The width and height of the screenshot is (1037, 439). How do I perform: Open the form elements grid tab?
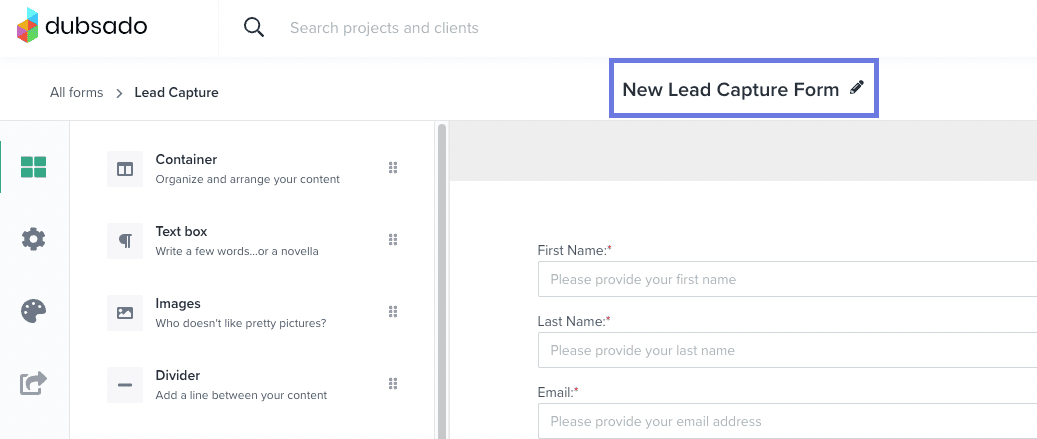(x=34, y=167)
